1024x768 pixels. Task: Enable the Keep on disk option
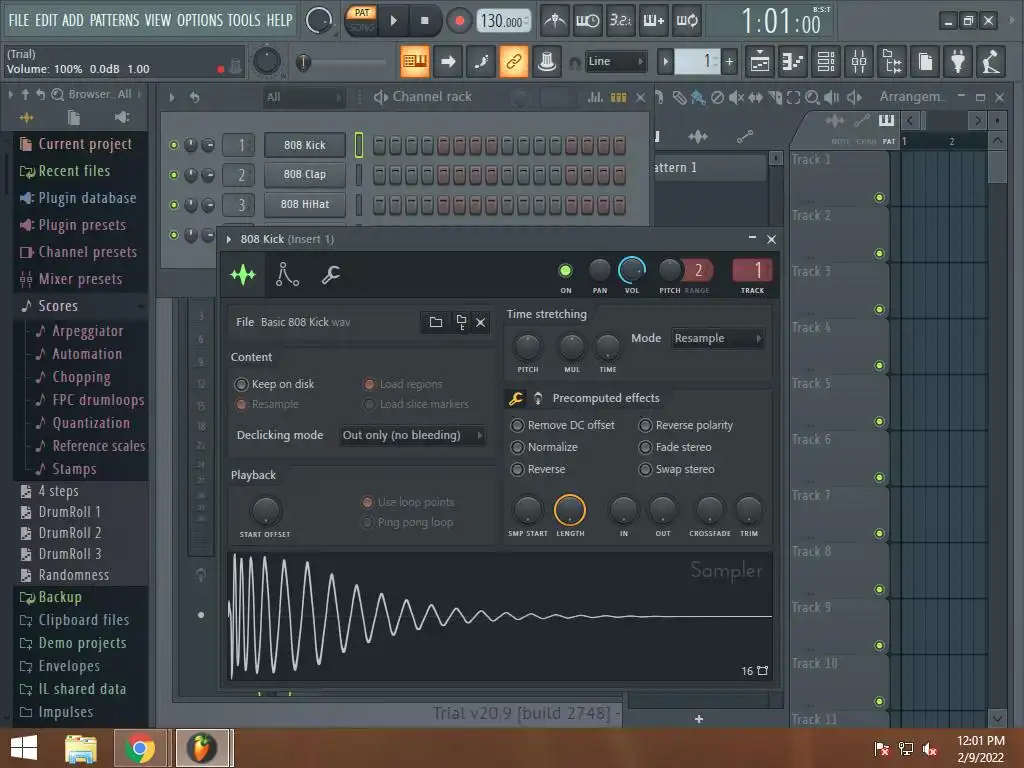274,384
